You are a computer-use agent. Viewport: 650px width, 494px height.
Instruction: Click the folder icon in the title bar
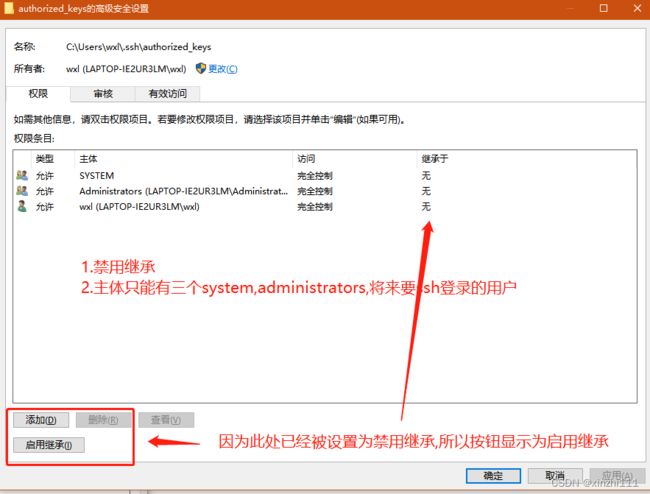(8, 8)
